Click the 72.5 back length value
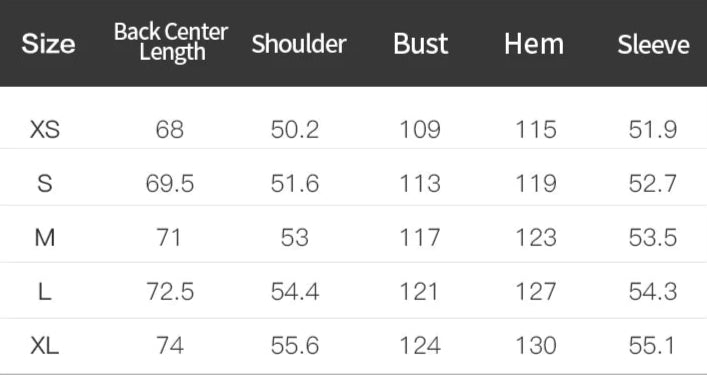Image resolution: width=707 pixels, height=375 pixels. [170, 292]
